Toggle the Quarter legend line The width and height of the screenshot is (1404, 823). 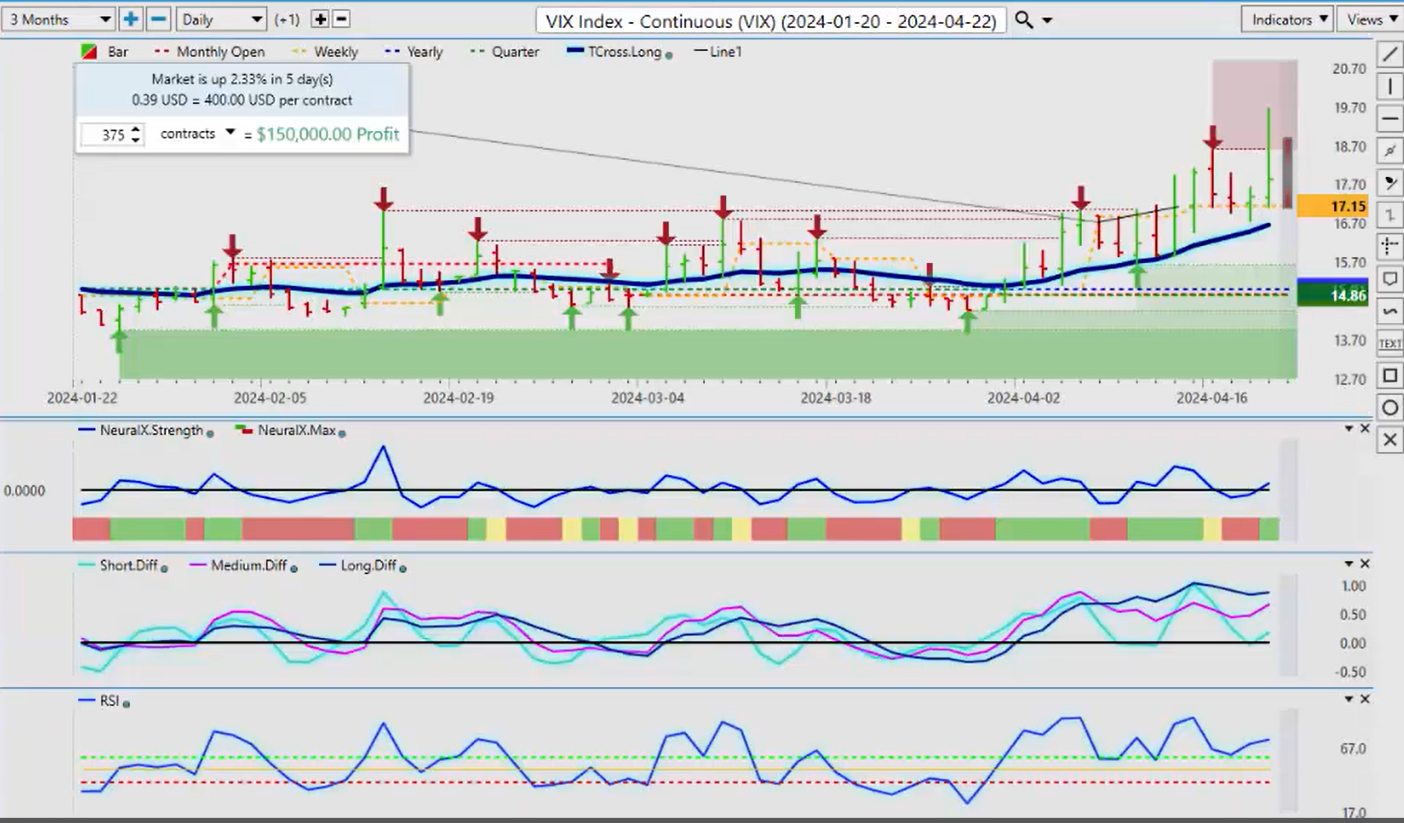[x=505, y=52]
